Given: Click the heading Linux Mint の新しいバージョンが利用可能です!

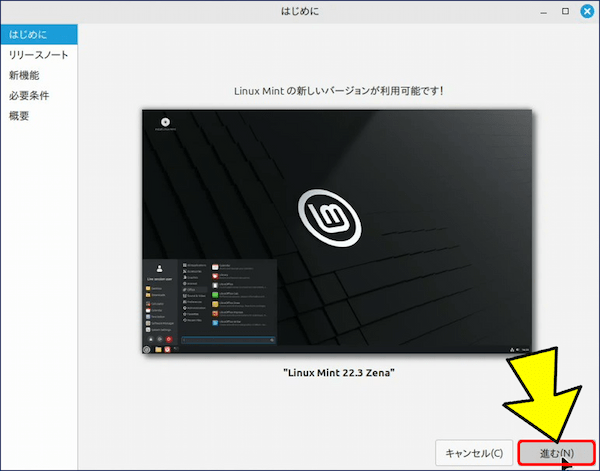Looking at the screenshot, I should (x=339, y=91).
